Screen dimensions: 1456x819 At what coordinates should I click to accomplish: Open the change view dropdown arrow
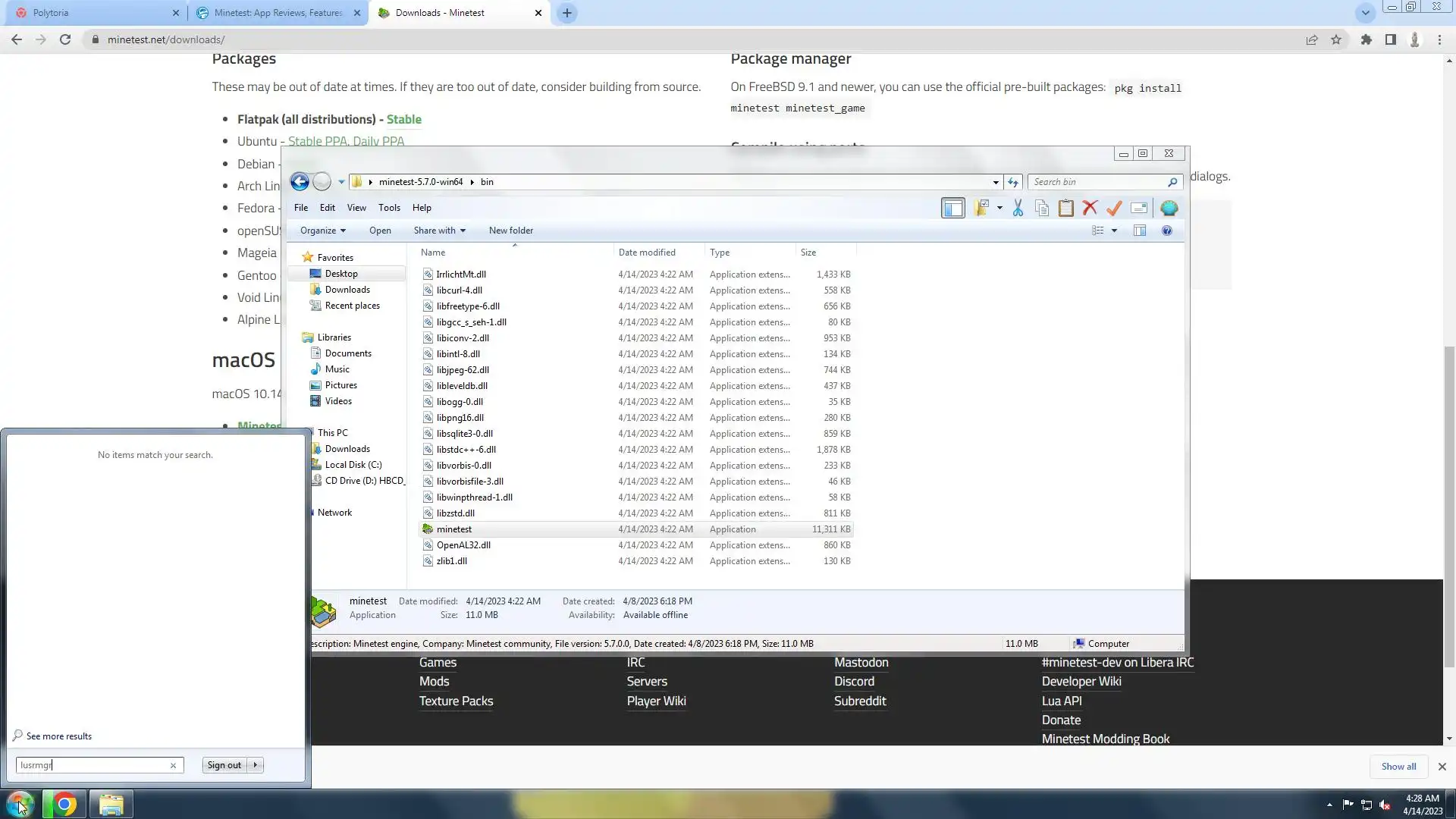point(1114,231)
